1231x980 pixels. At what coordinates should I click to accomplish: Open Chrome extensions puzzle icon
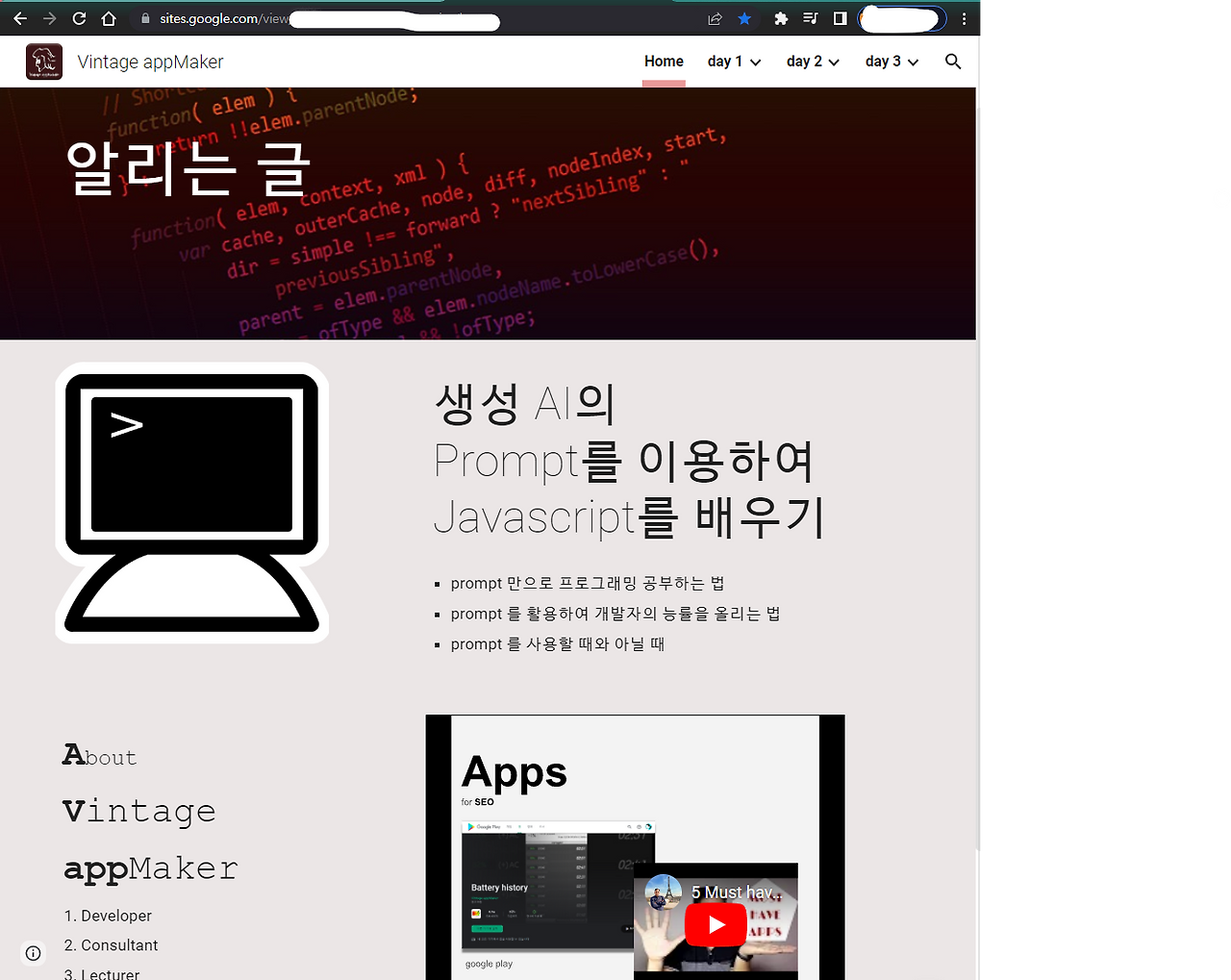(780, 18)
